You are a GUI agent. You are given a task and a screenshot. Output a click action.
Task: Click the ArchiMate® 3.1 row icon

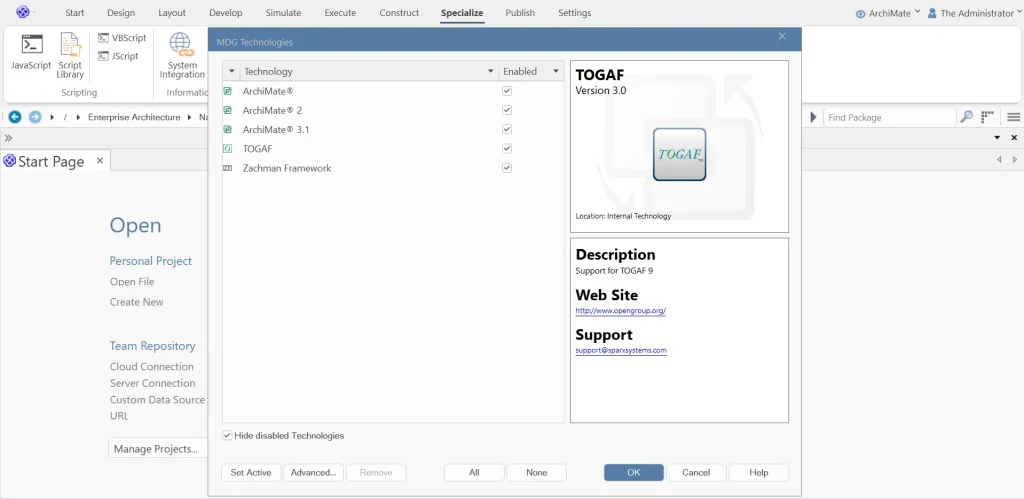point(228,129)
